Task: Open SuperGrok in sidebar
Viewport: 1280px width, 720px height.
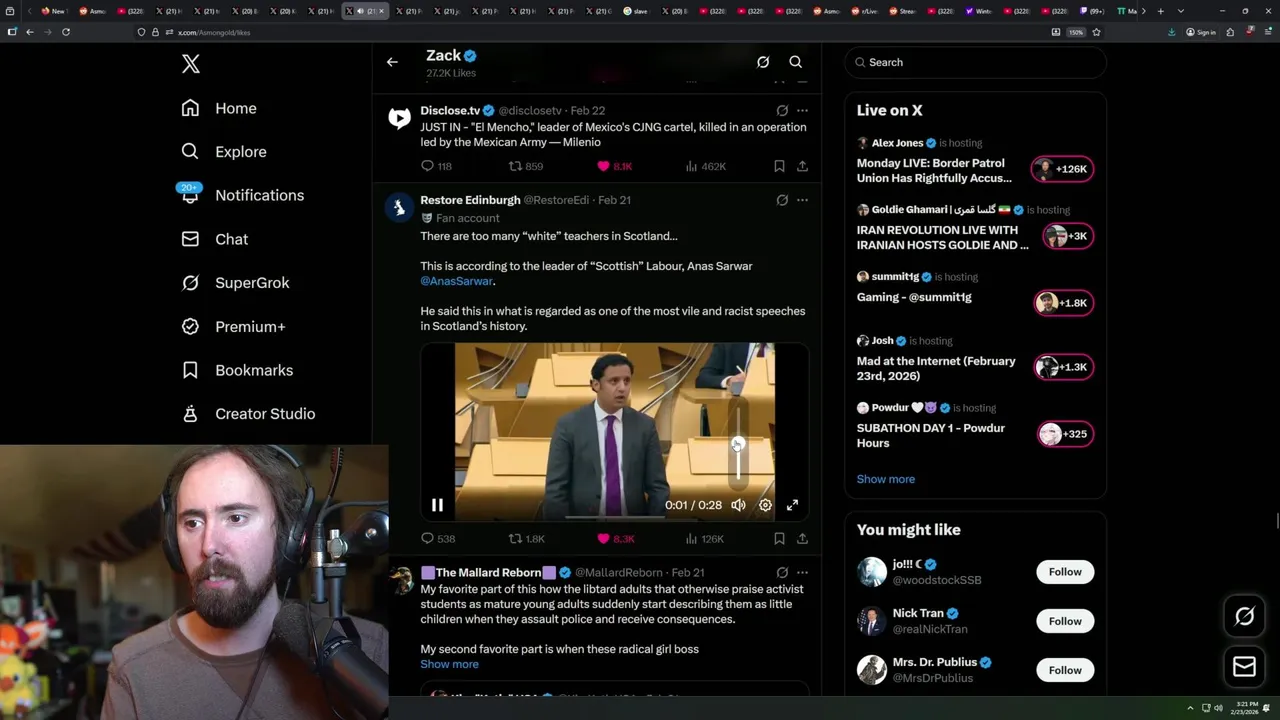Action: (236, 283)
